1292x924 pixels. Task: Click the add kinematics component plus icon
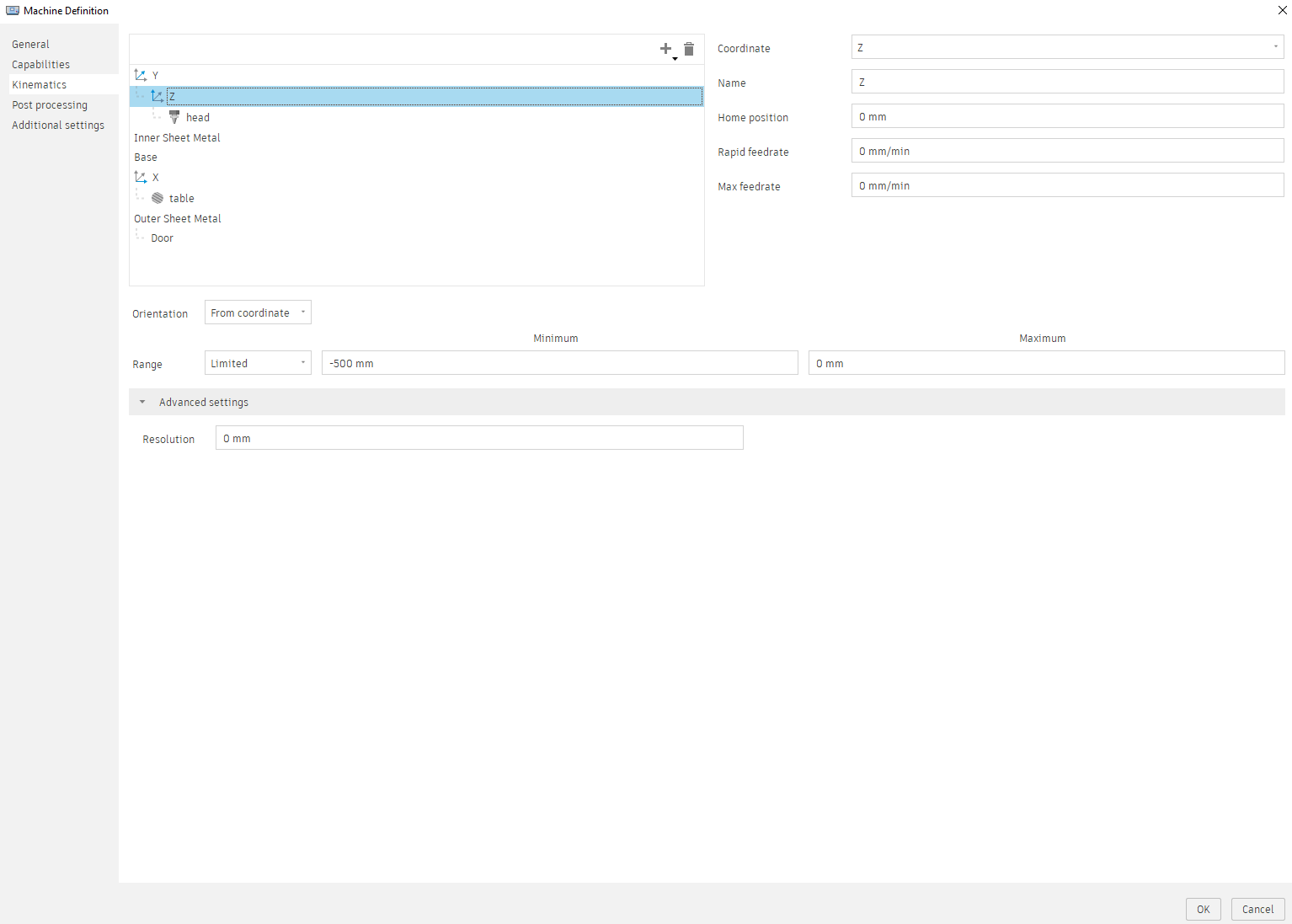pos(667,49)
